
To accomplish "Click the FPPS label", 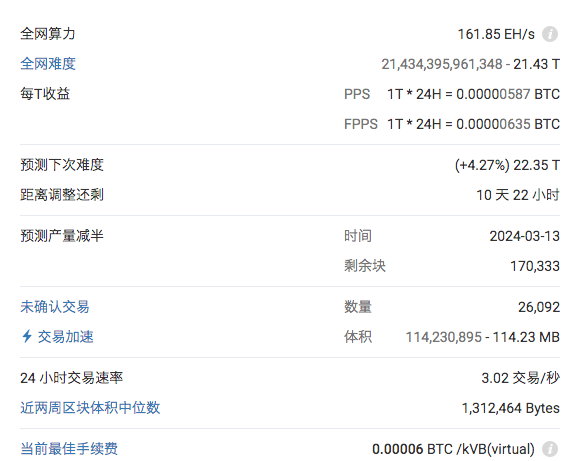I will click(x=361, y=124).
